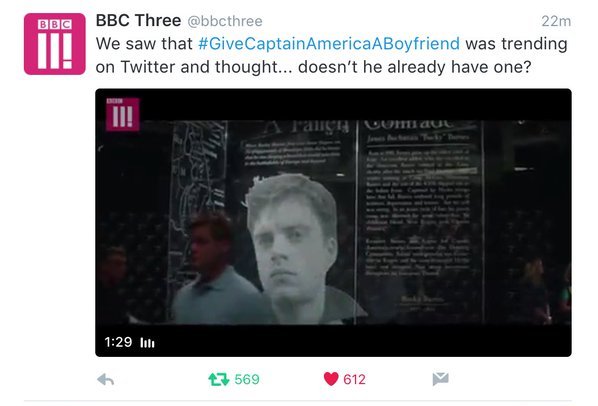Tap the audio bars icon in video

click(x=147, y=343)
